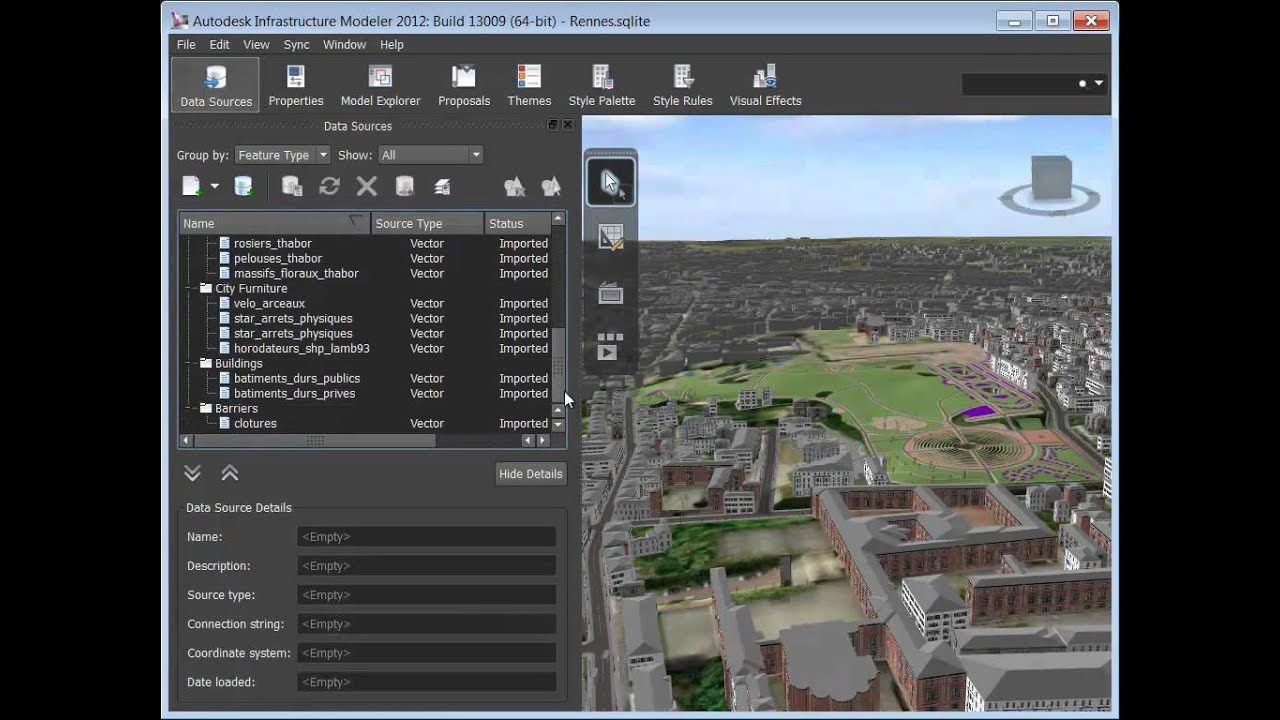The height and width of the screenshot is (720, 1280).
Task: Open the Show filter dropdown
Action: click(x=430, y=155)
